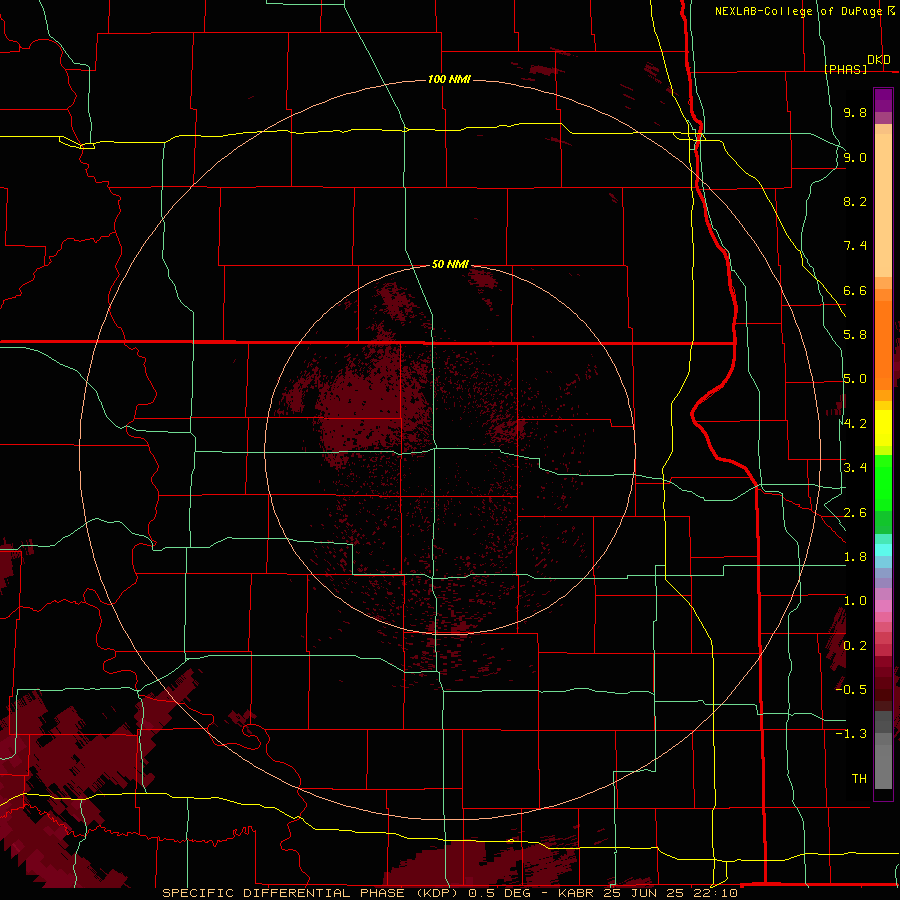Click the 50 NMI range ring label
Viewport: 900px width, 900px height.
(450, 264)
